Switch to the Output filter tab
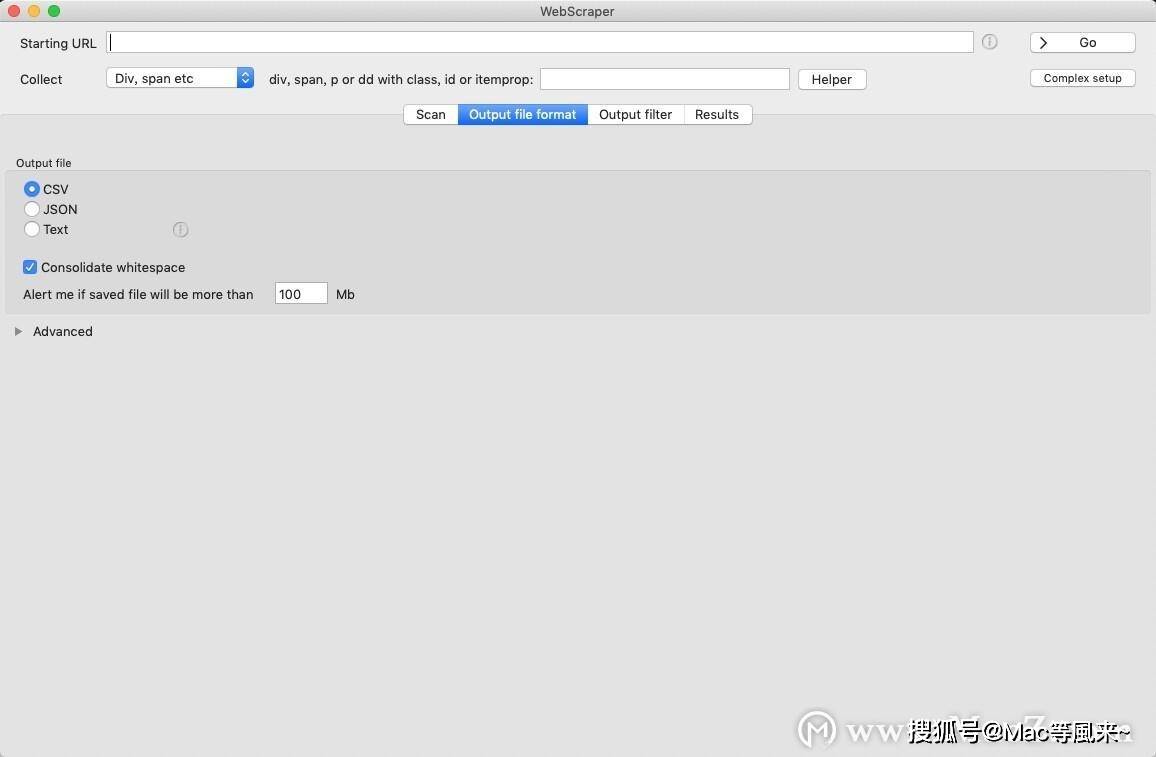The width and height of the screenshot is (1156, 757). pos(636,114)
